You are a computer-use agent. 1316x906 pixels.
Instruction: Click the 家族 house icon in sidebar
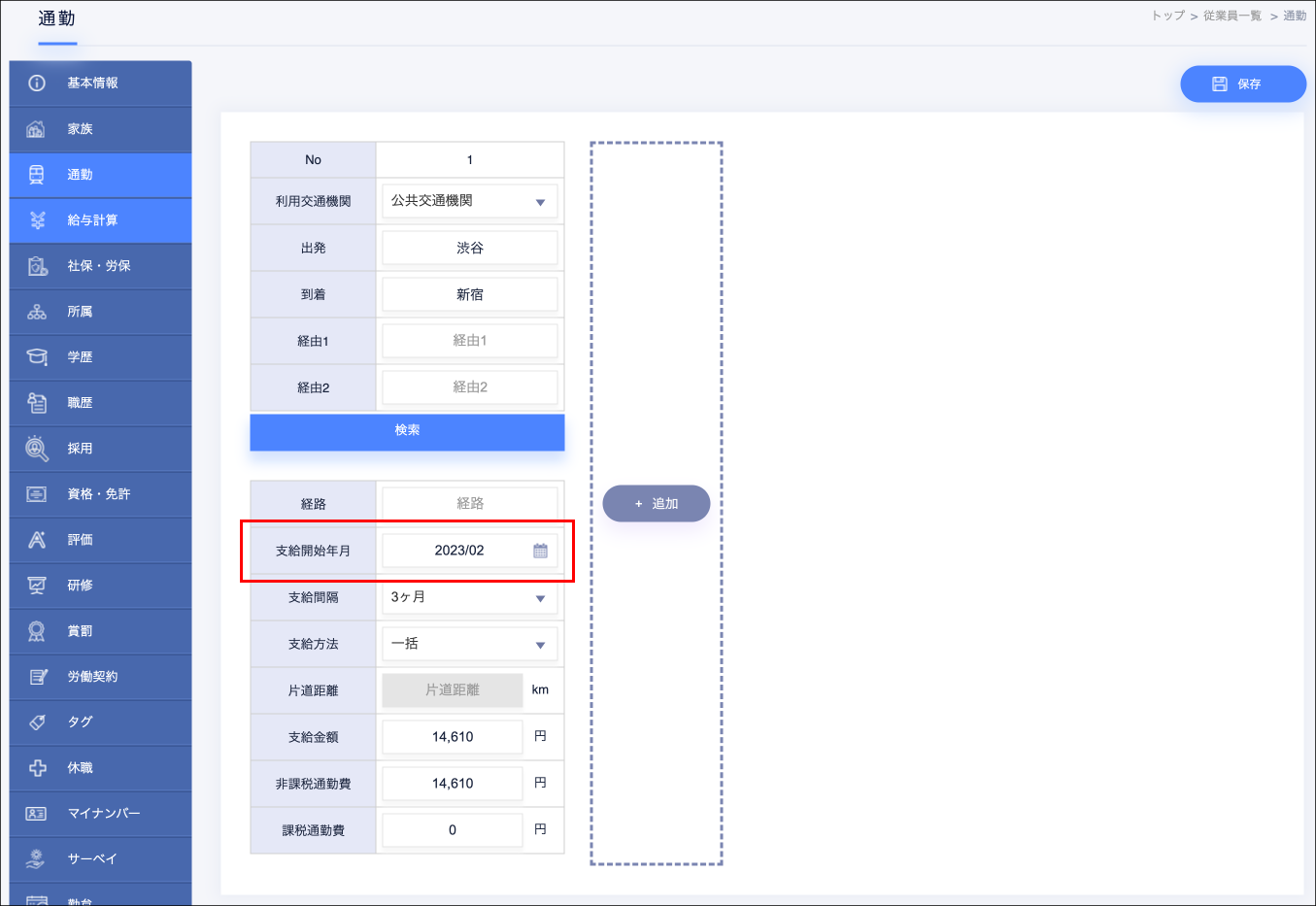pyautogui.click(x=37, y=129)
